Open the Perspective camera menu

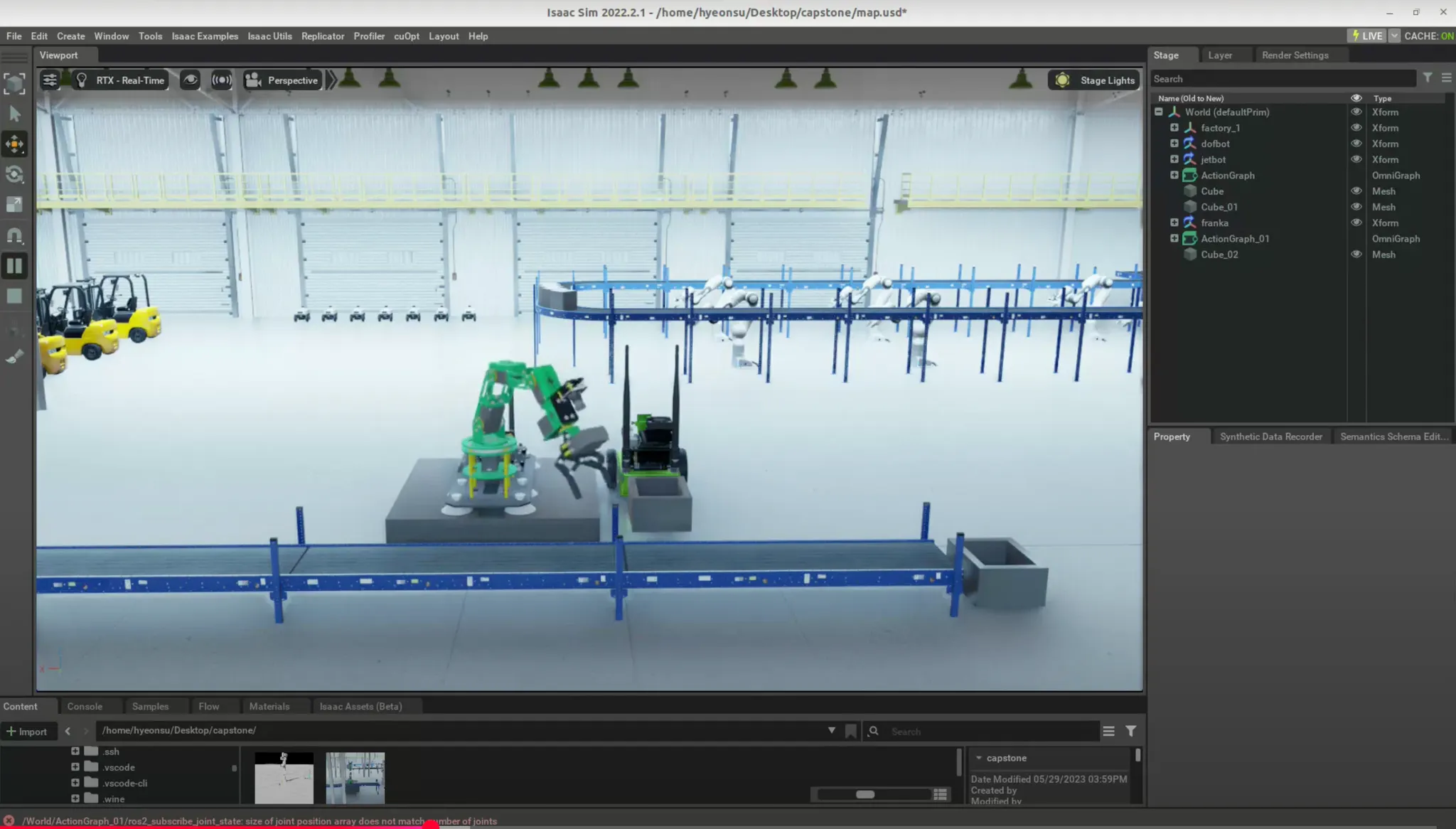283,80
